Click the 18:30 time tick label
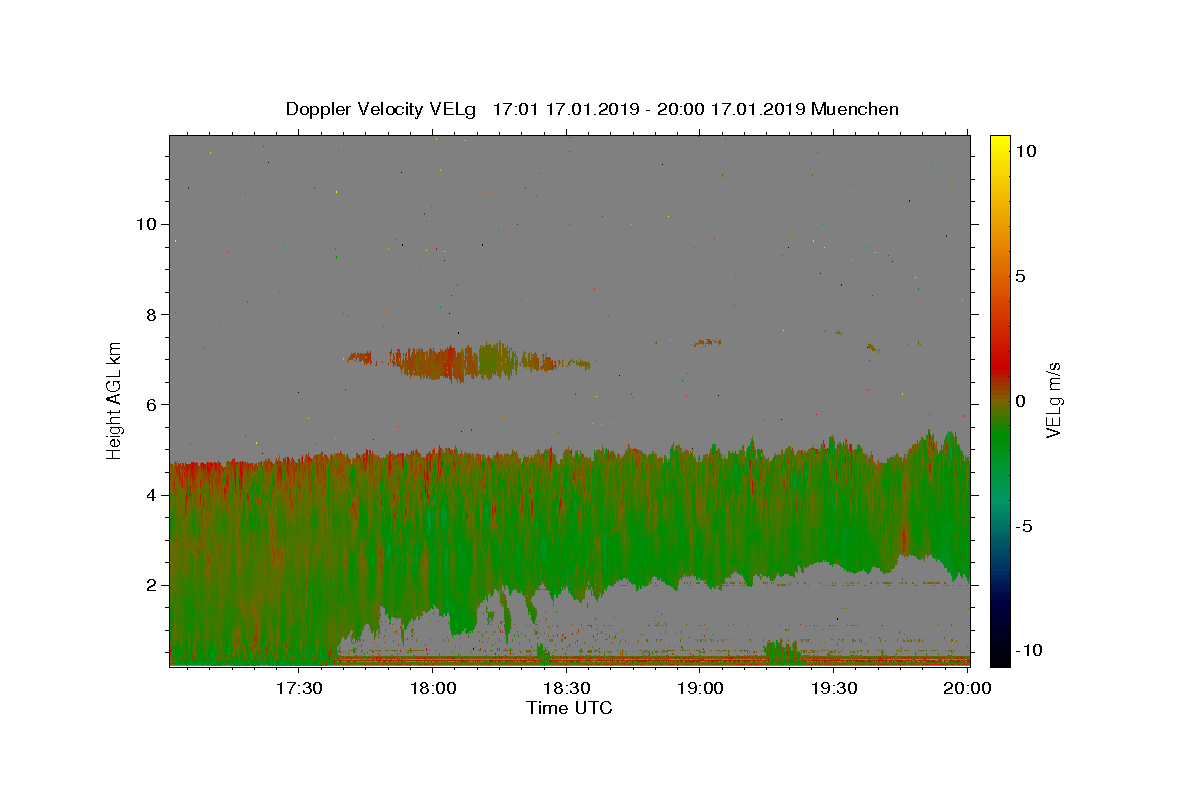The height and width of the screenshot is (800, 1200). click(x=567, y=688)
